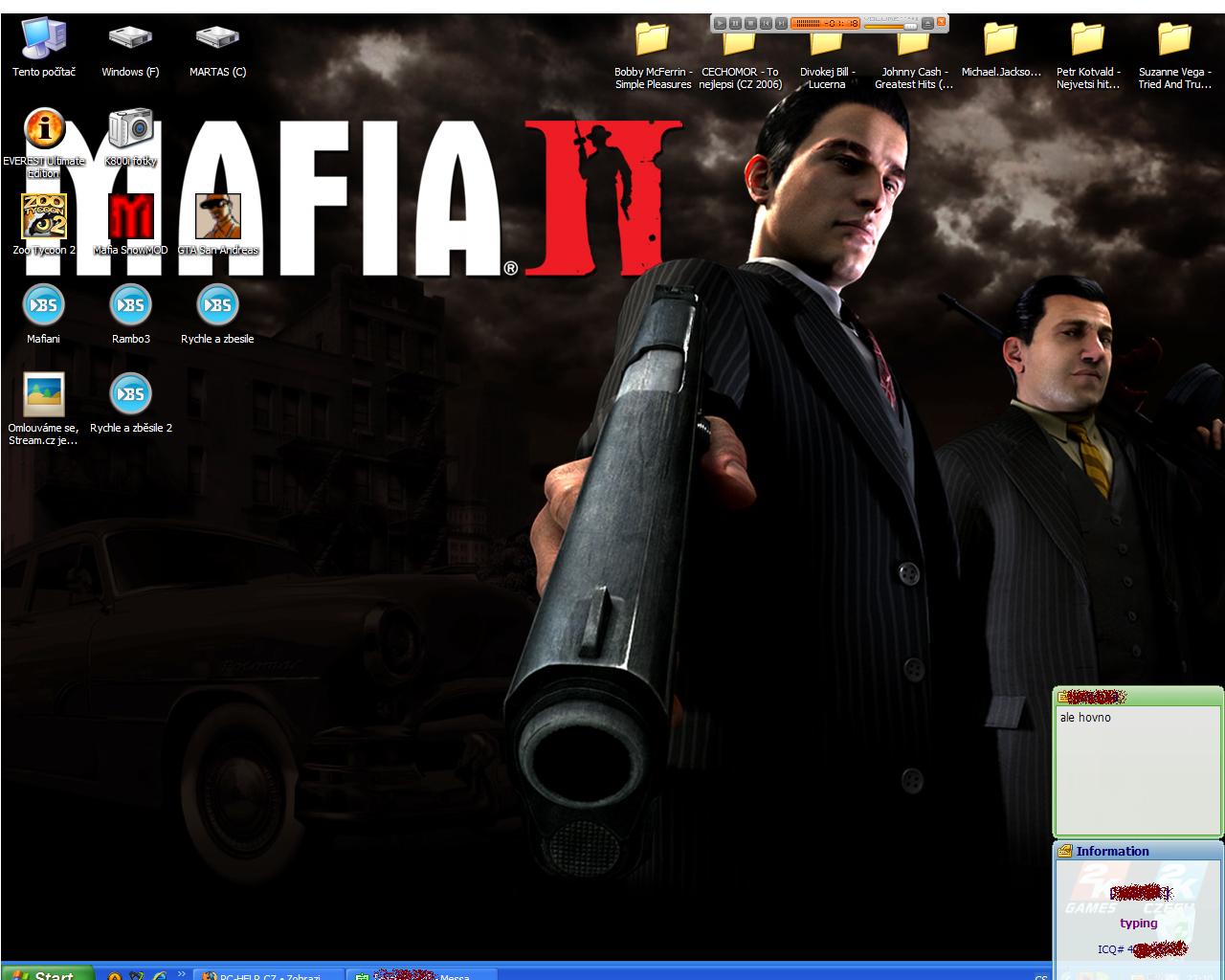
Task: Open the Rychle a zběsile 2 video file
Action: 130,403
